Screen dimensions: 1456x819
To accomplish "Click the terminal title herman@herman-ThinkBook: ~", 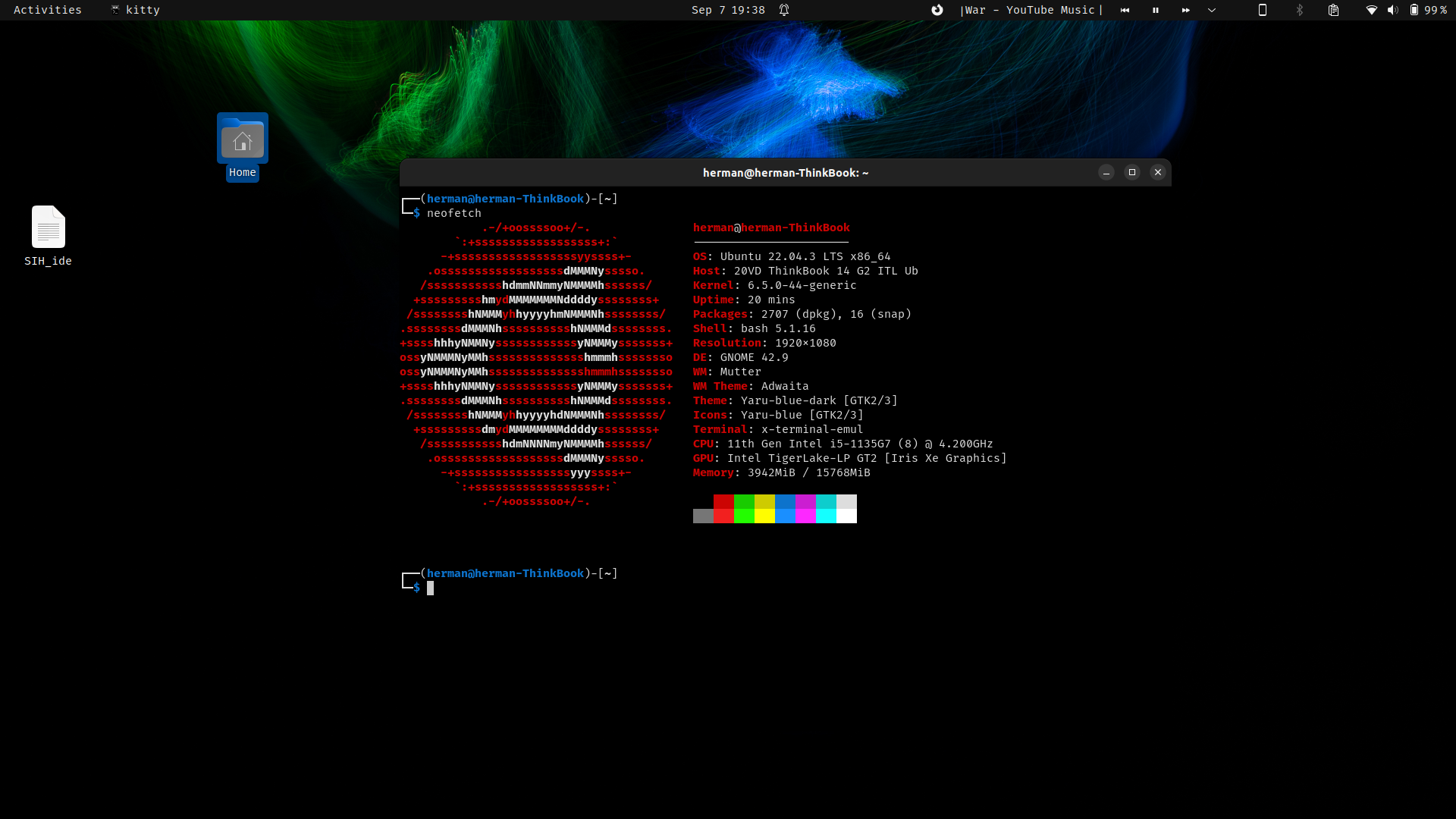I will (786, 173).
